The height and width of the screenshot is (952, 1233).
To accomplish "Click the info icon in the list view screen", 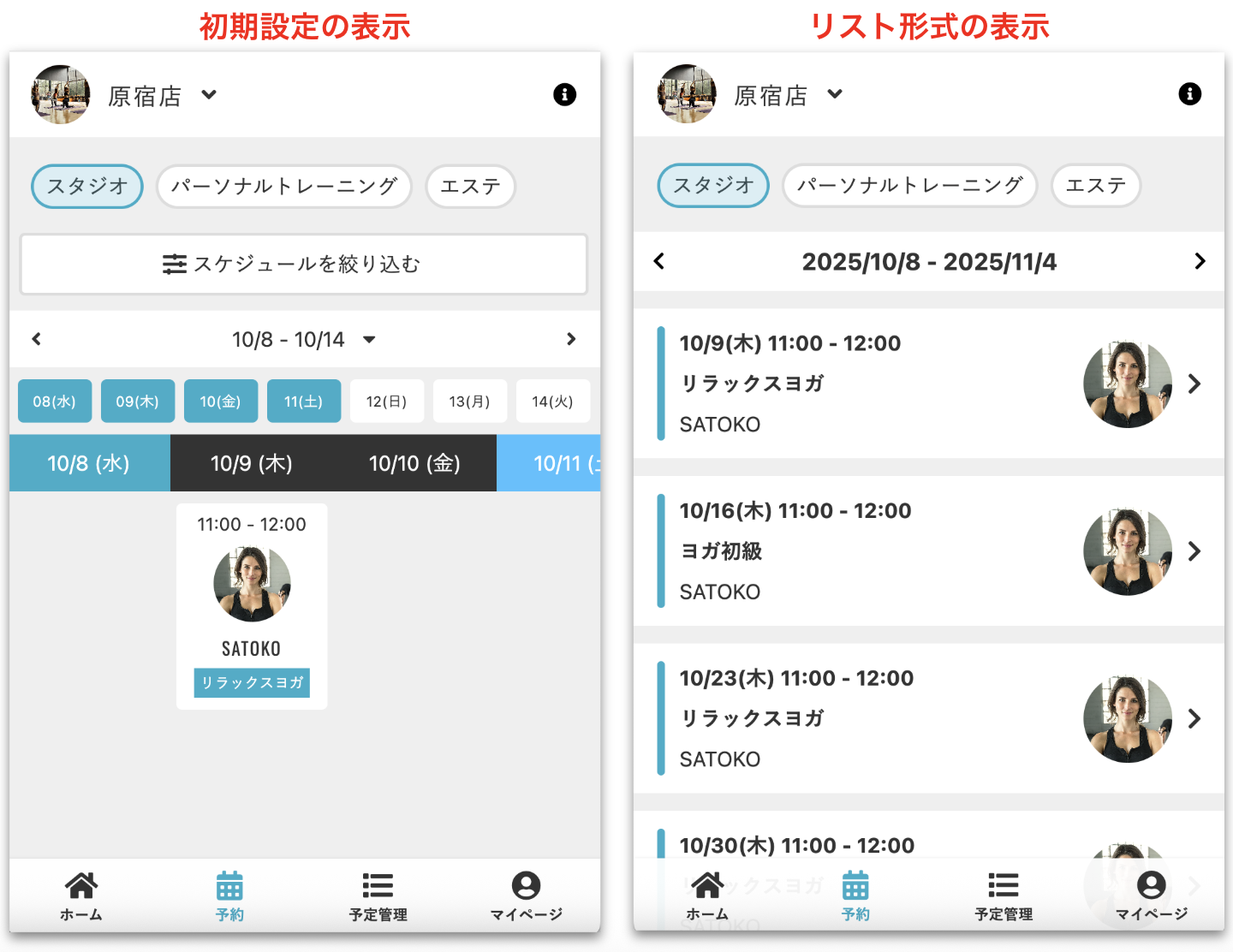I will (1189, 93).
